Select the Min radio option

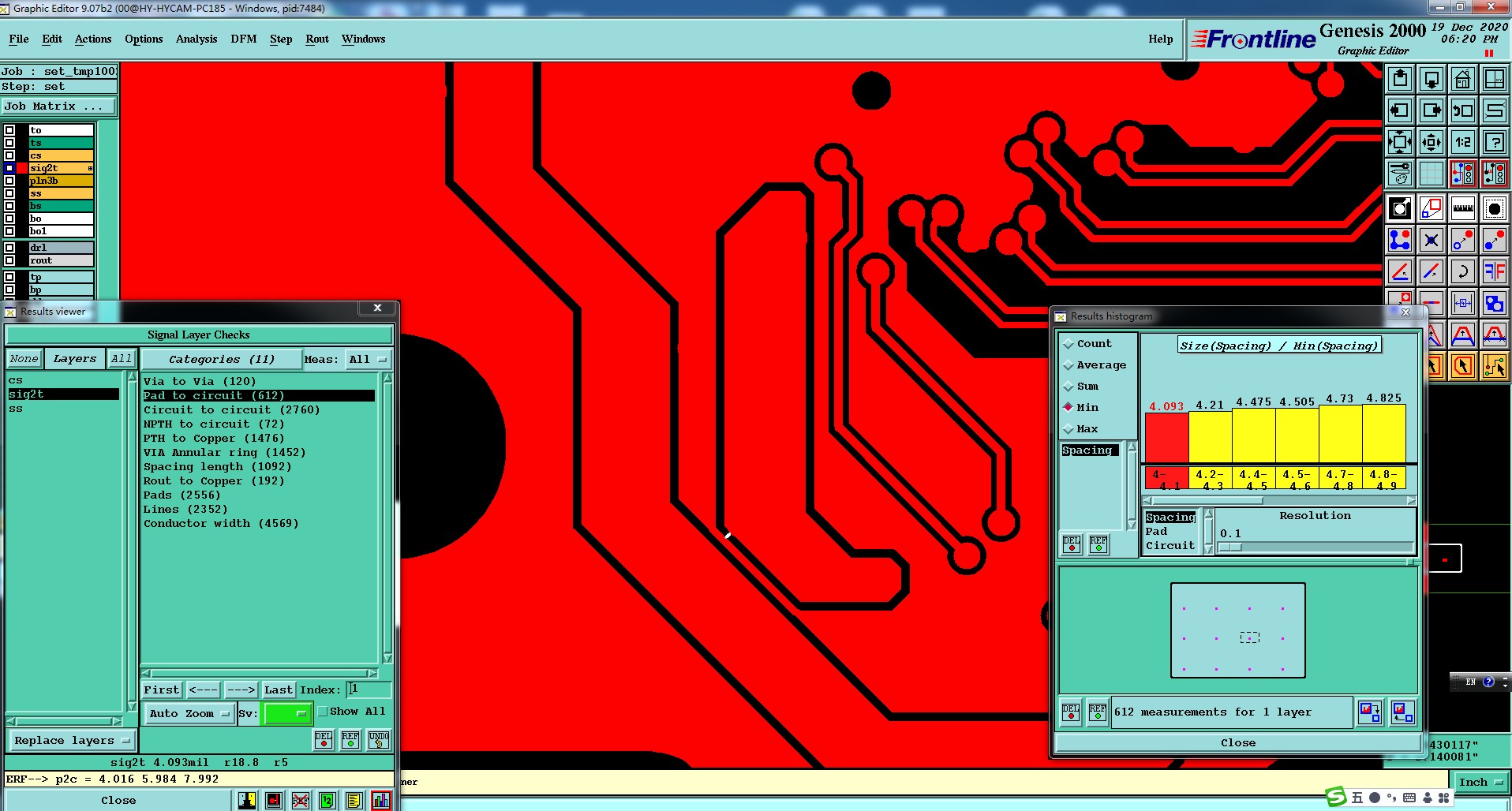tap(1081, 408)
